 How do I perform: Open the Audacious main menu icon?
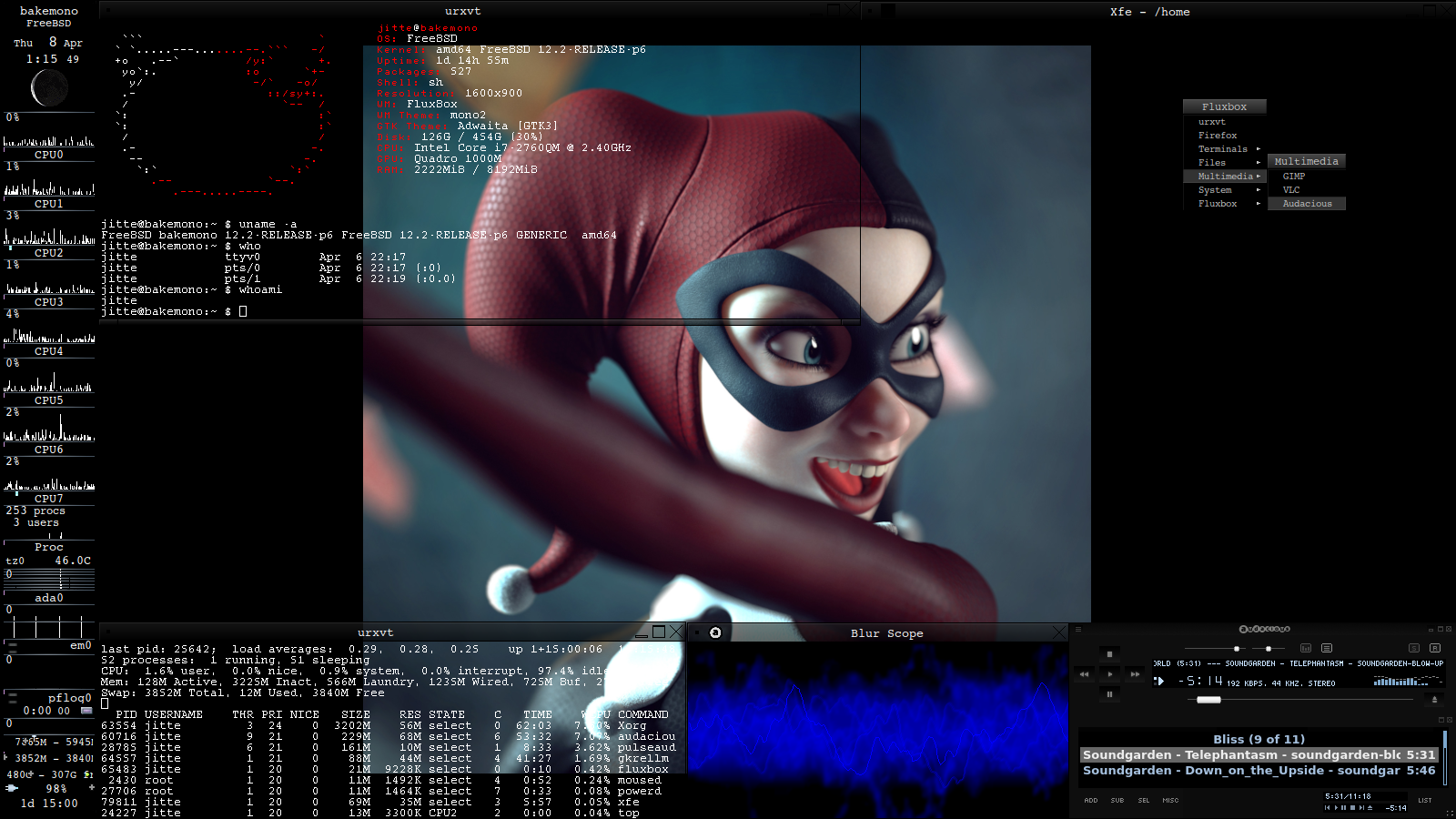click(1078, 629)
